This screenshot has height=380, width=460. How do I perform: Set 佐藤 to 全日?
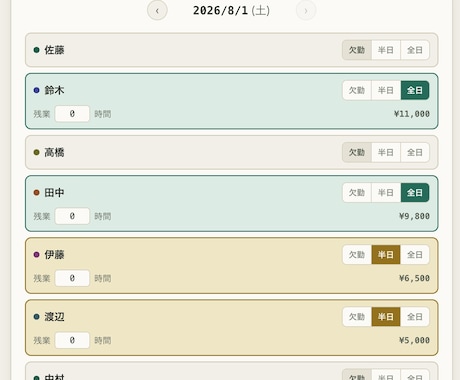[415, 50]
